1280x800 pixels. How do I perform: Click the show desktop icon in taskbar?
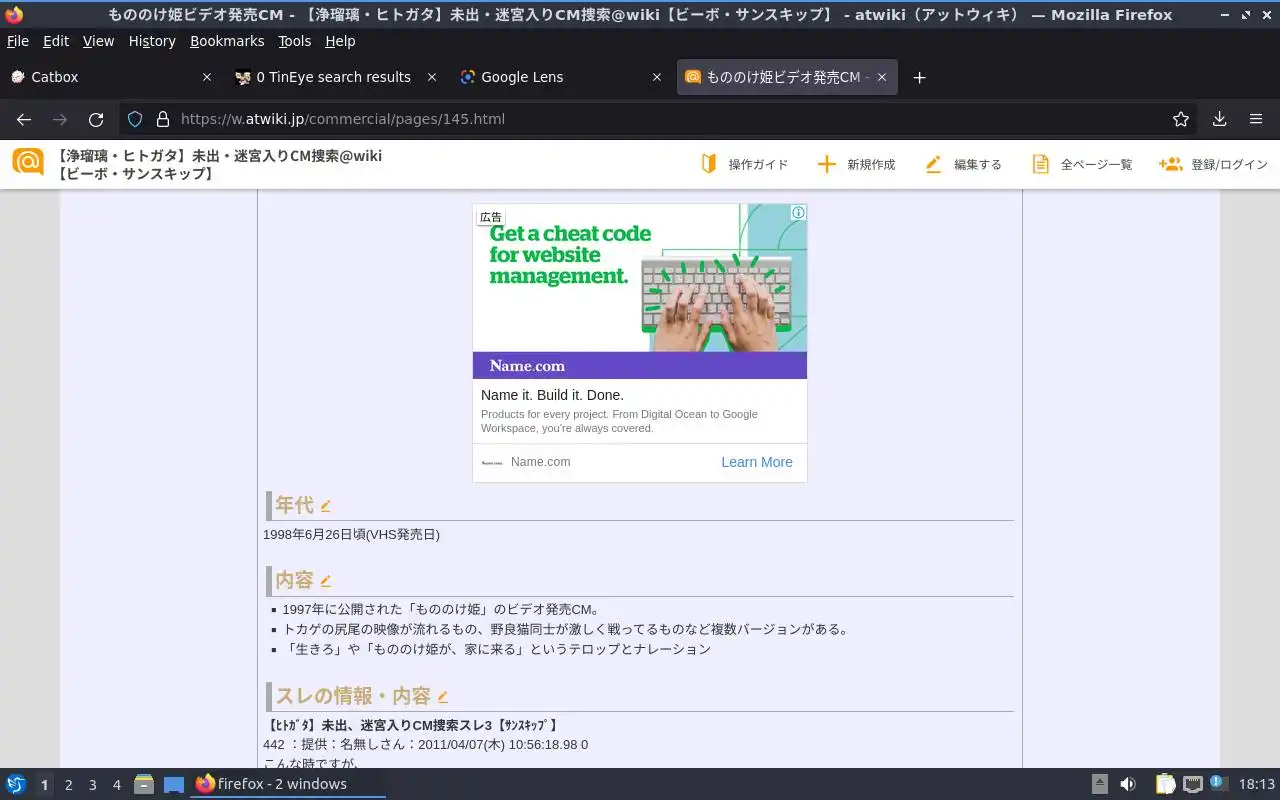click(174, 785)
